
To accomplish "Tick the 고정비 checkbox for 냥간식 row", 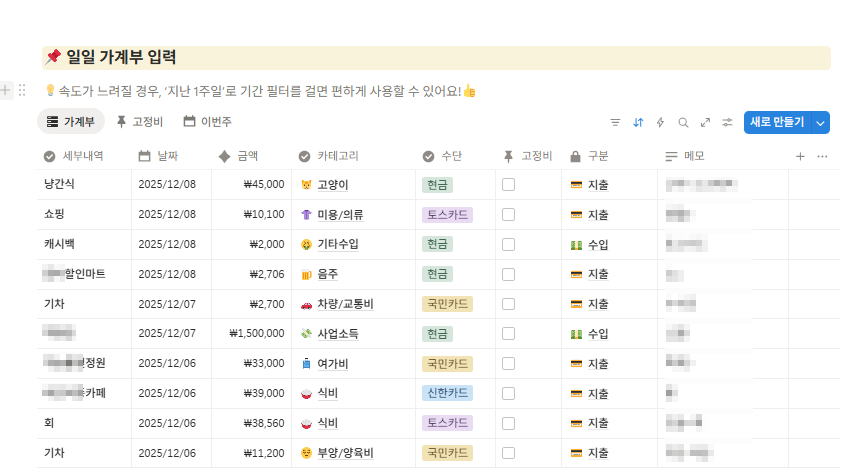I will click(x=508, y=185).
